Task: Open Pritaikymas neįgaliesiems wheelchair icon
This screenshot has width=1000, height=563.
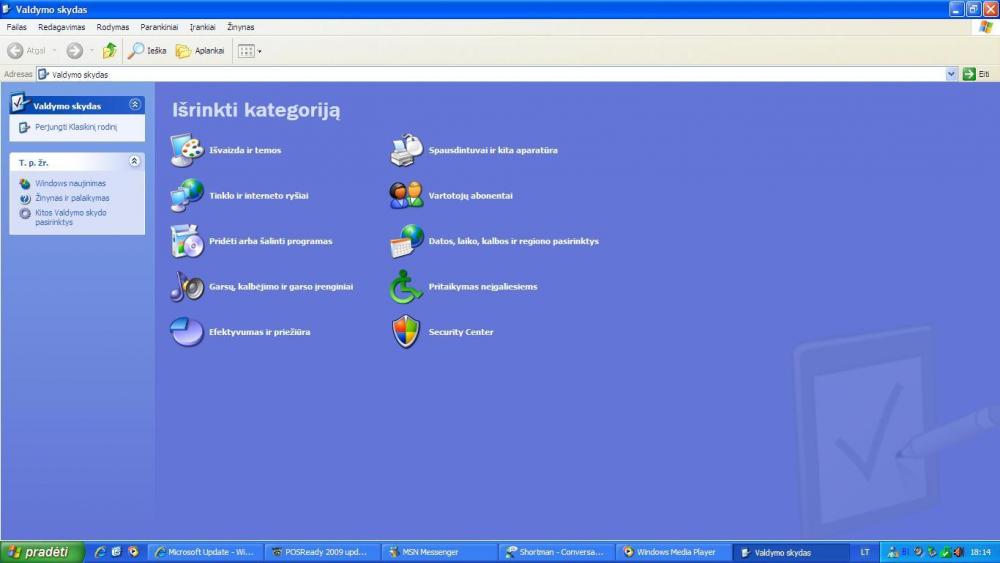Action: [406, 286]
